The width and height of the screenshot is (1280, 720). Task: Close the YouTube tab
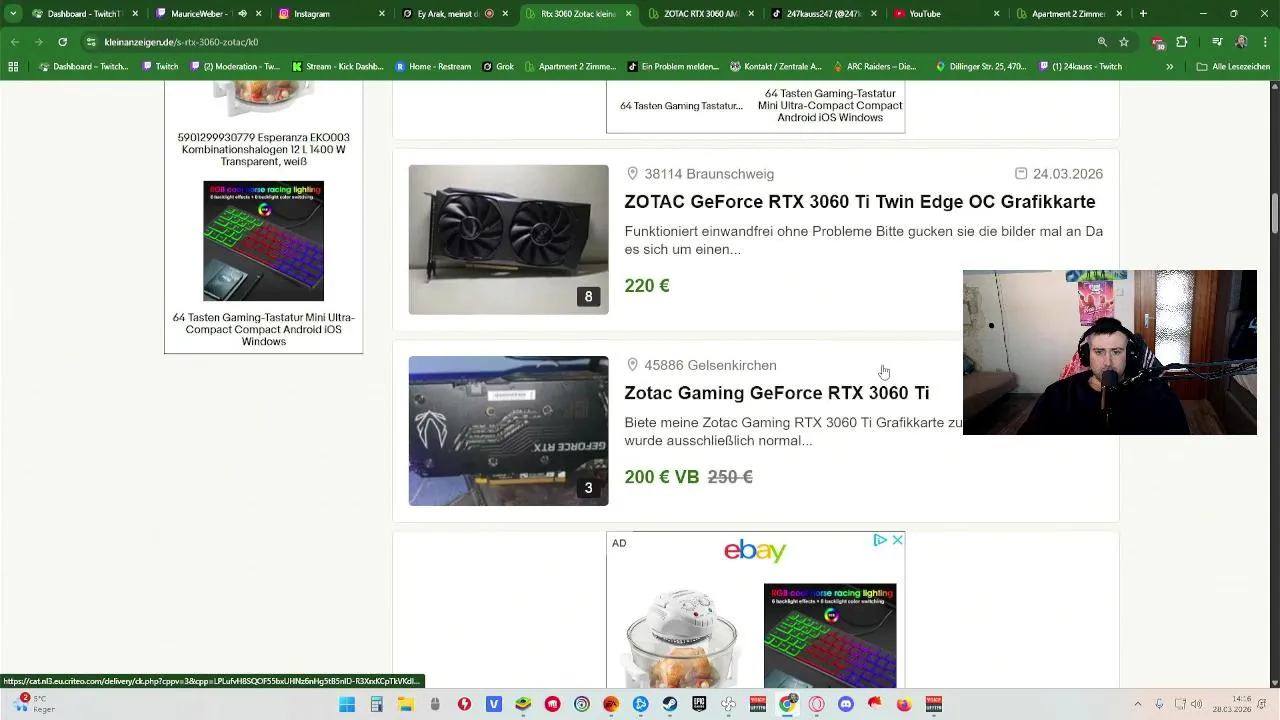pyautogui.click(x=996, y=14)
